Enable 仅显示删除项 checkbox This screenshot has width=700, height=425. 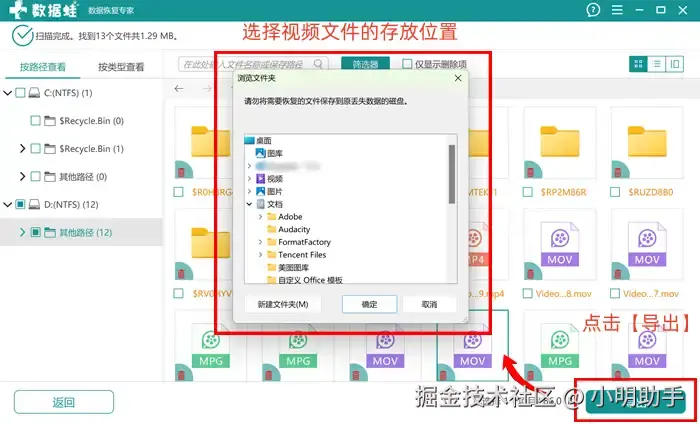407,64
